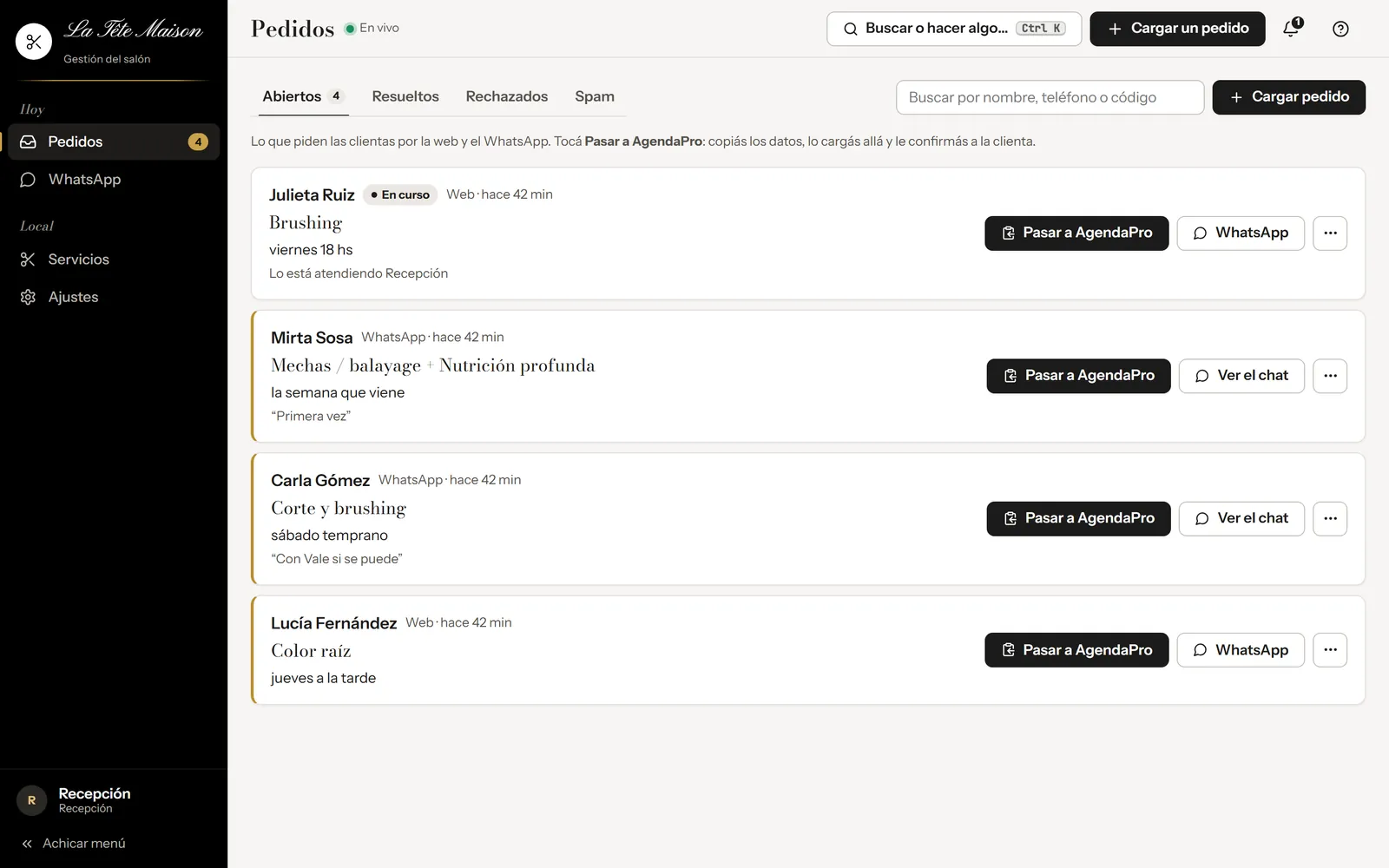Click the name Lucía Fernández

[x=333, y=623]
